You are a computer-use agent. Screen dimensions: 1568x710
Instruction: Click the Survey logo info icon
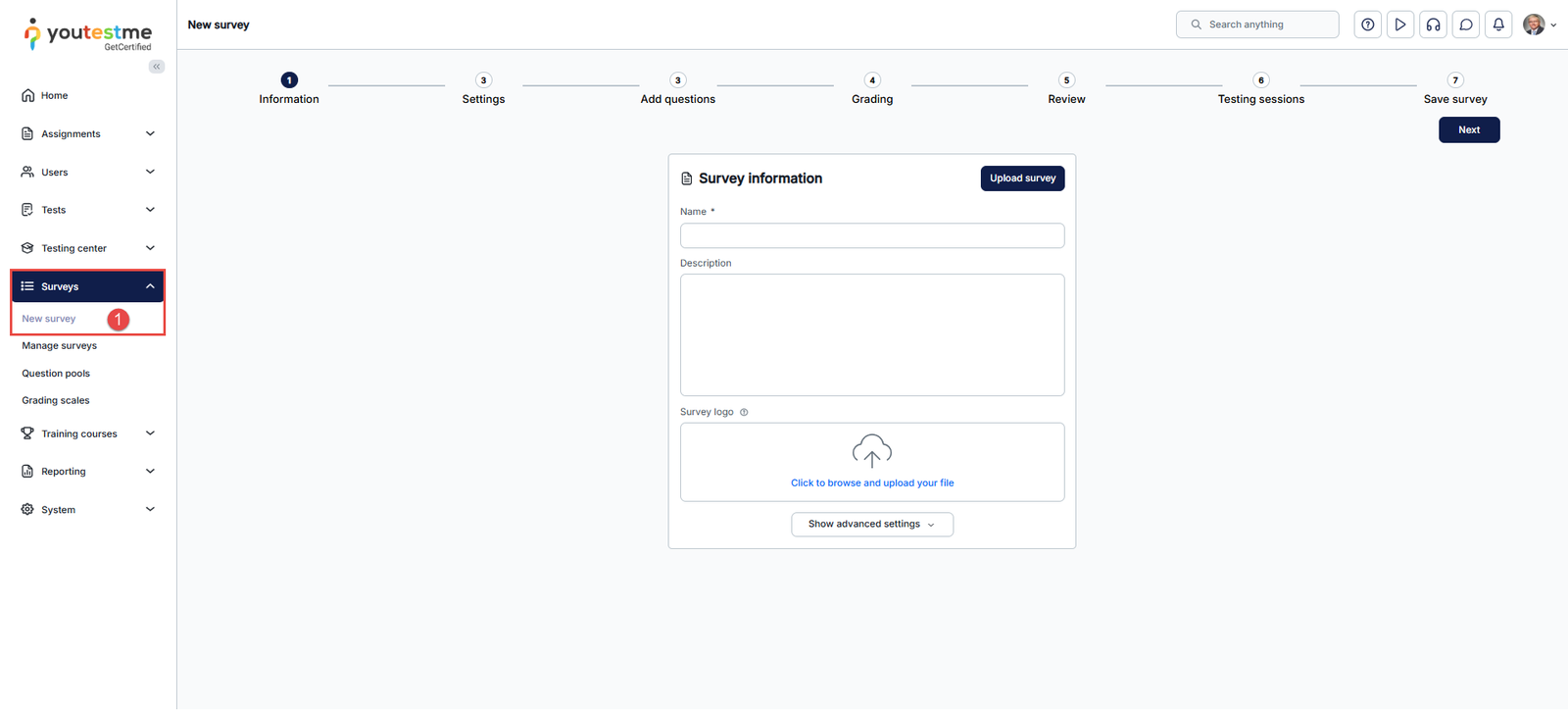click(744, 412)
